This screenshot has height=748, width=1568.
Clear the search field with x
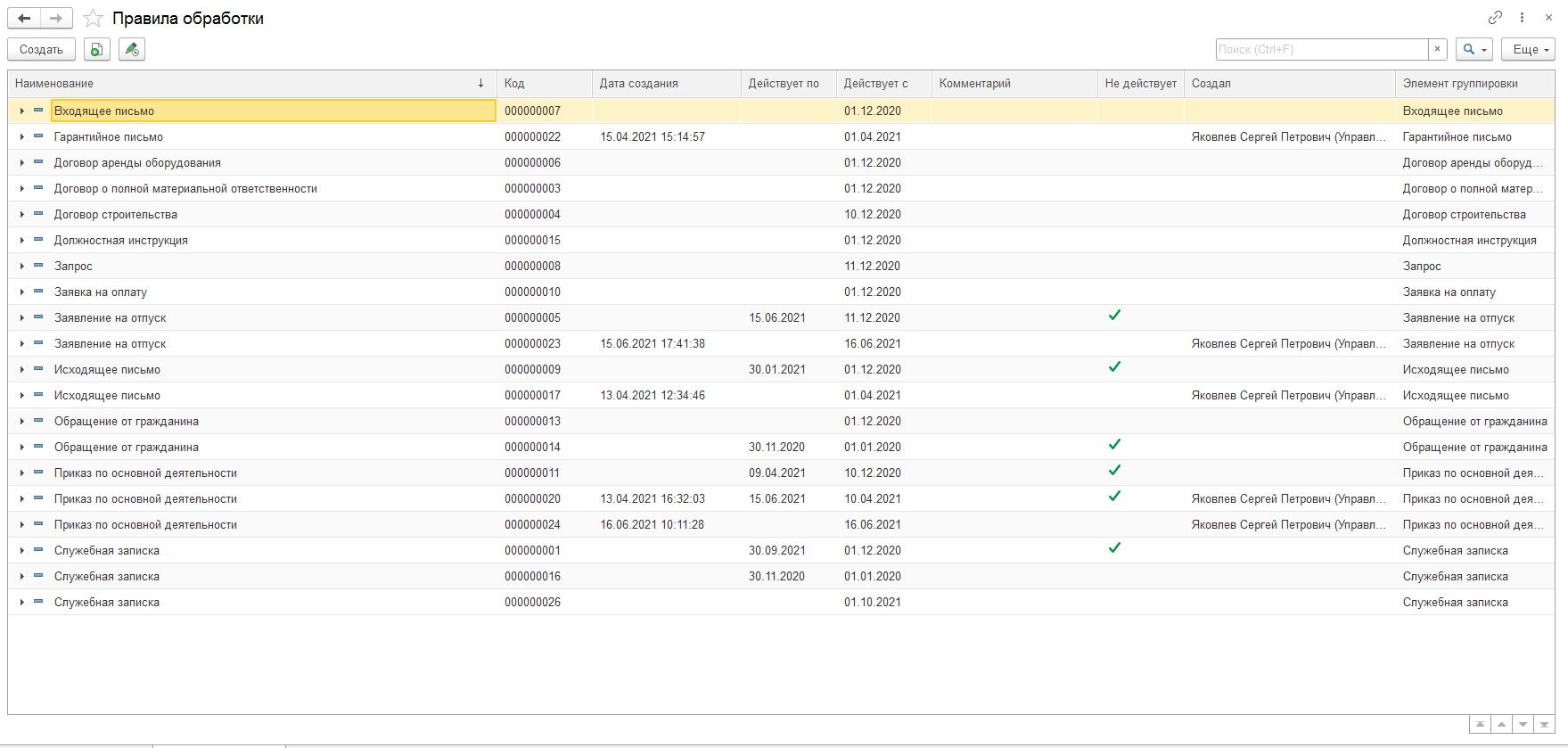(x=1437, y=49)
